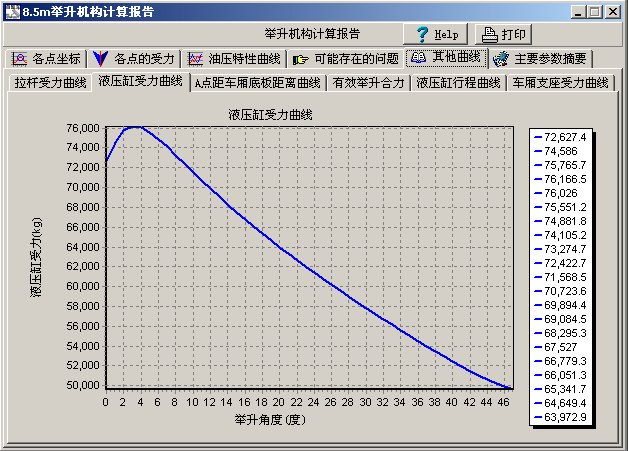Click legend entry 74,586
Screen dimensions: 628x451
point(556,151)
